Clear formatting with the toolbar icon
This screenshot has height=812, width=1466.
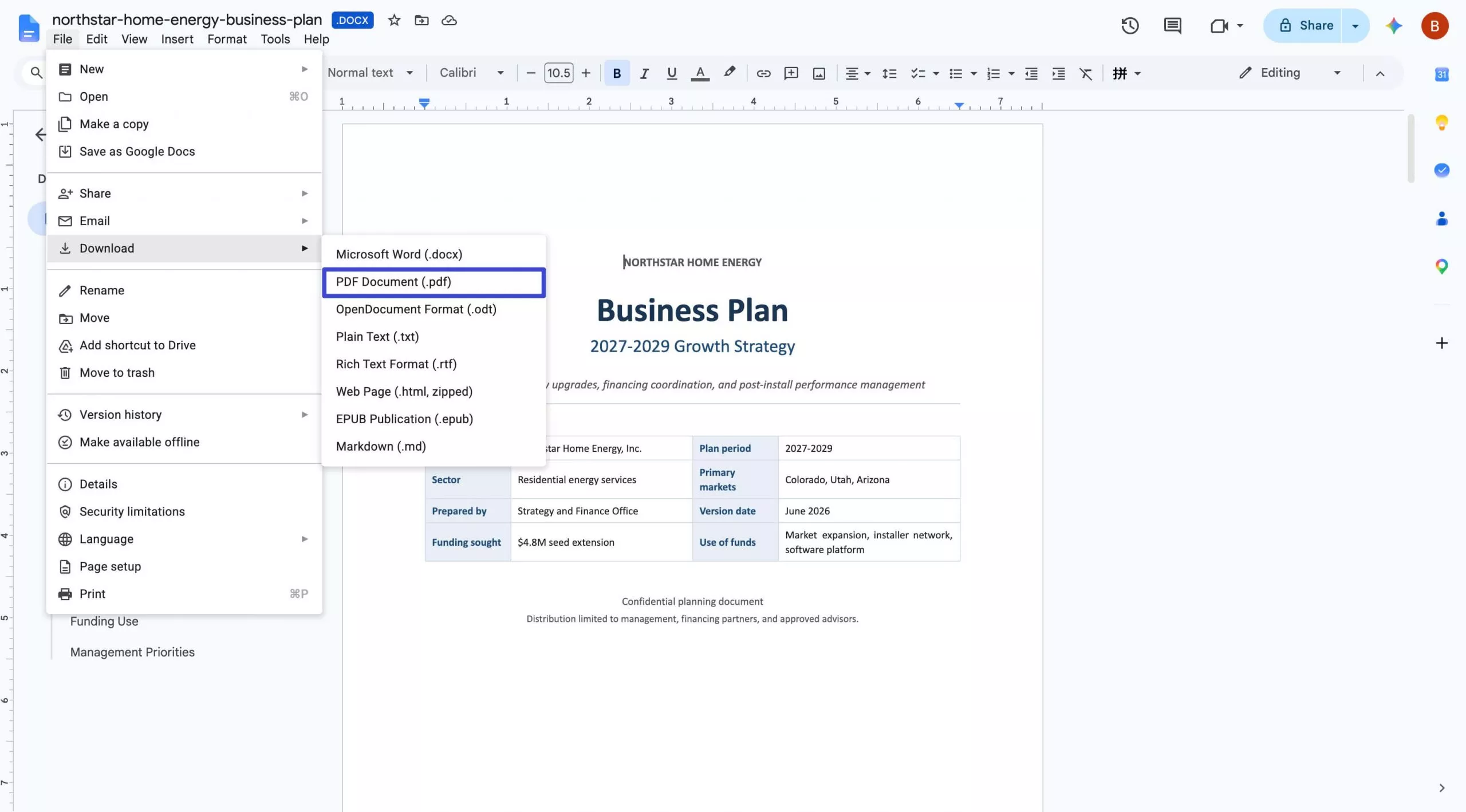tap(1086, 73)
